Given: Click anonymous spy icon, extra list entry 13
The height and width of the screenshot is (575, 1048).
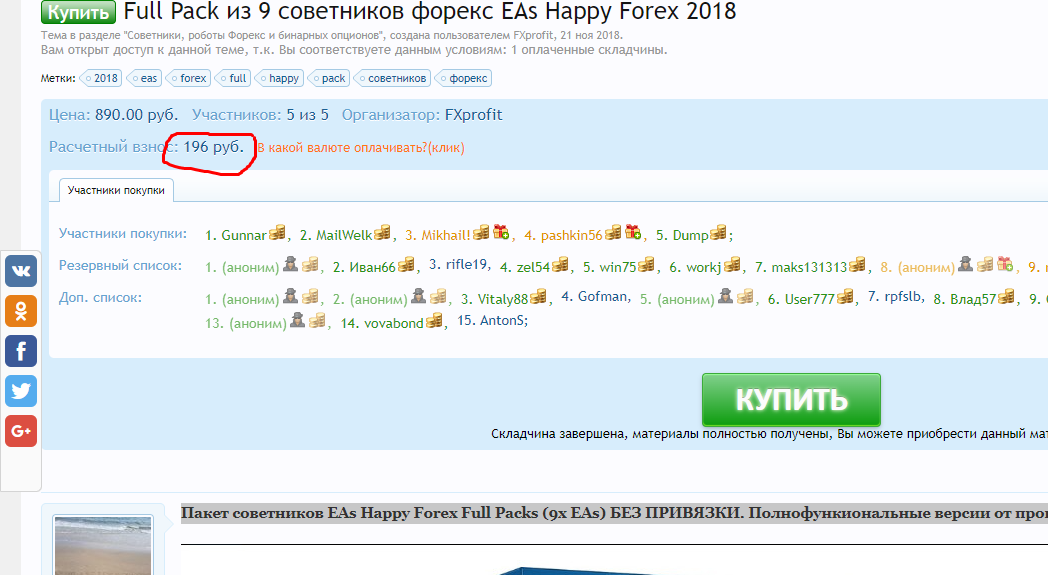Looking at the screenshot, I should pyautogui.click(x=297, y=320).
